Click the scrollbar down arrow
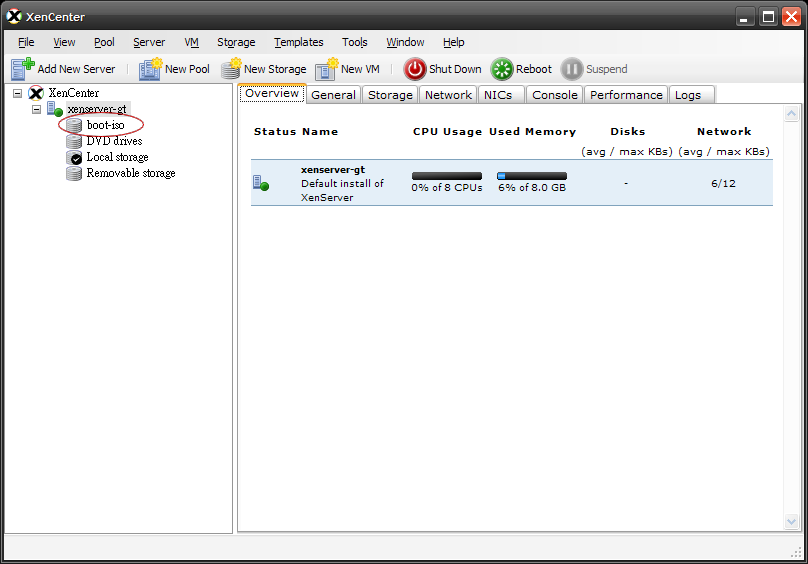Screen dimensions: 808x564 (x=792, y=521)
